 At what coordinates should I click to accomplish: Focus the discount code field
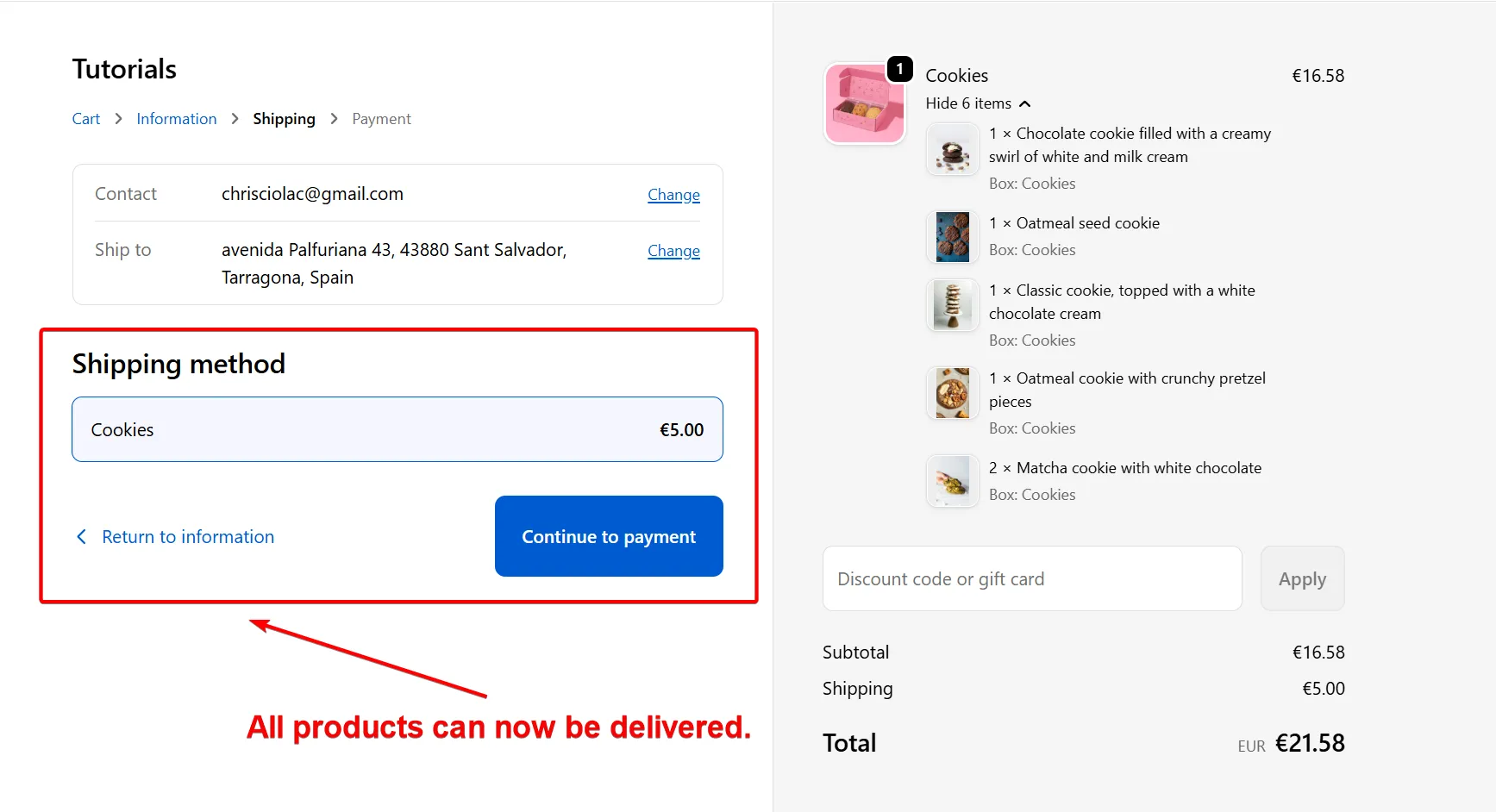click(x=1031, y=578)
